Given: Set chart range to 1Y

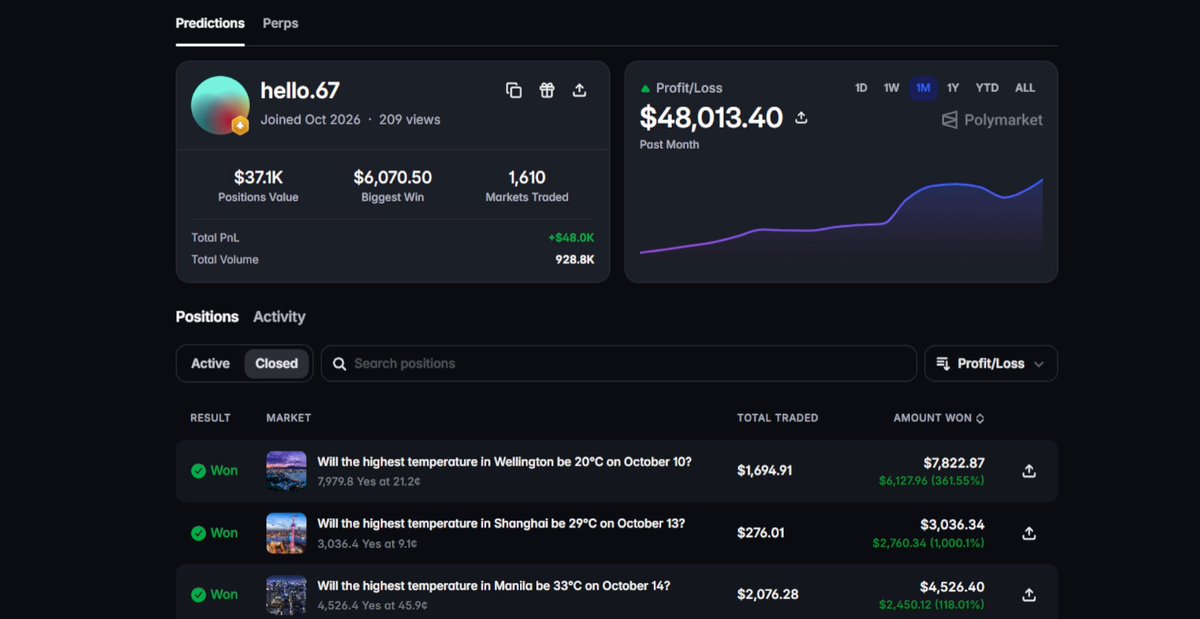Looking at the screenshot, I should point(953,88).
